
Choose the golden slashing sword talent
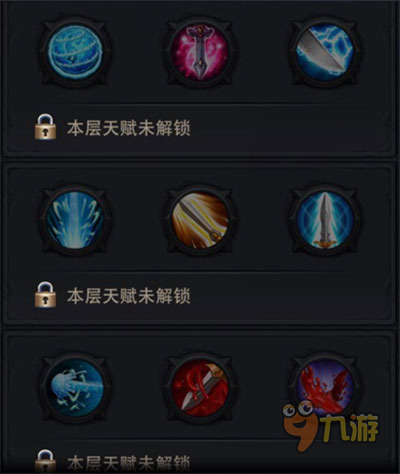click(200, 220)
